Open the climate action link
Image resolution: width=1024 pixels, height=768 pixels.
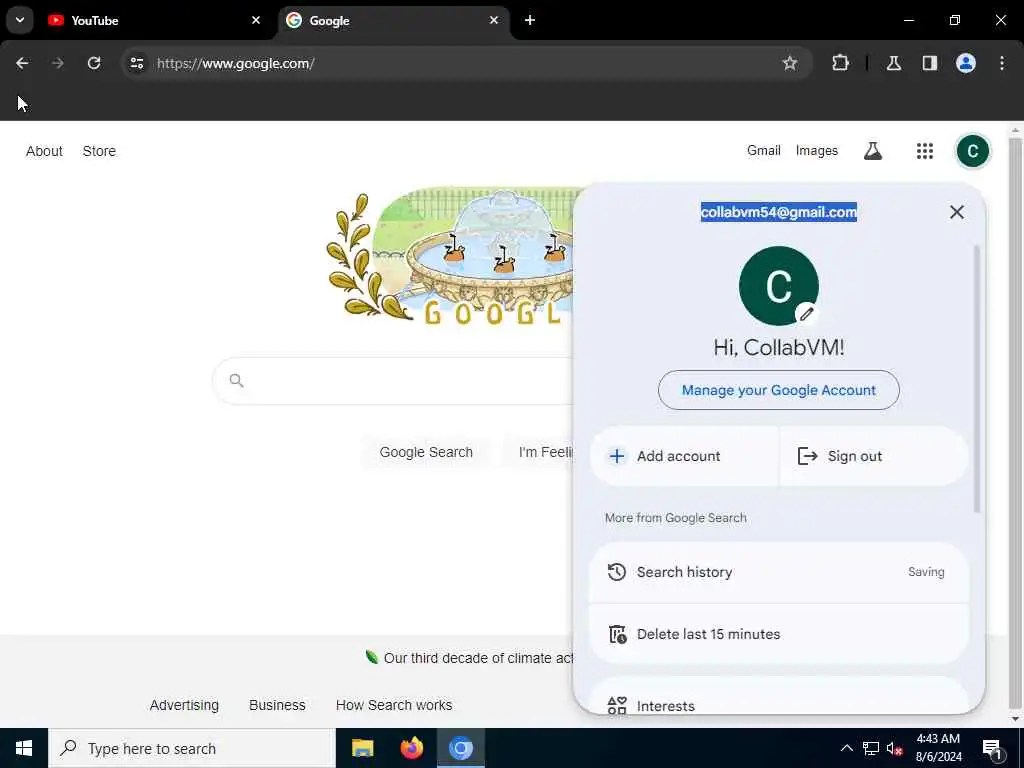470,658
